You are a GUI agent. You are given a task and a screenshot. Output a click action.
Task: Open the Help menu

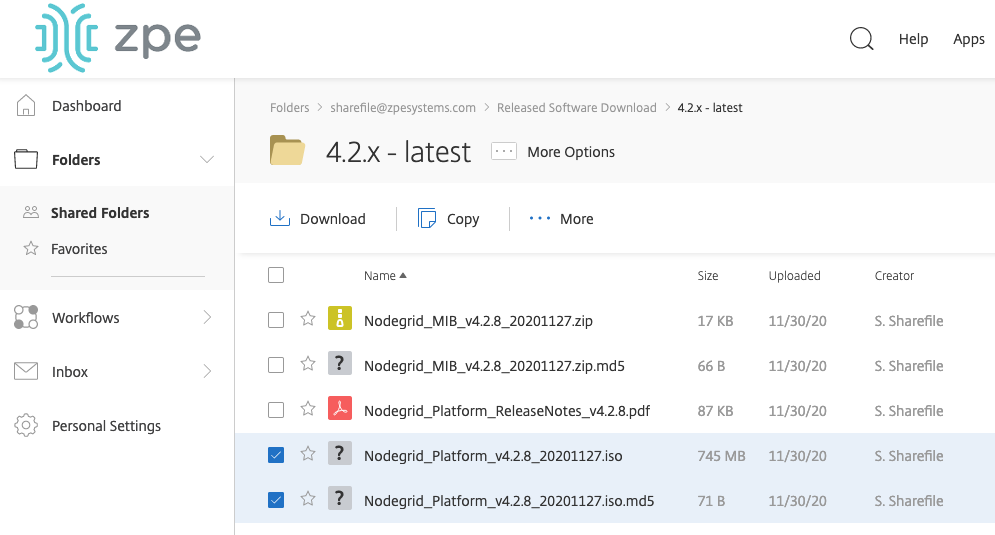point(913,39)
